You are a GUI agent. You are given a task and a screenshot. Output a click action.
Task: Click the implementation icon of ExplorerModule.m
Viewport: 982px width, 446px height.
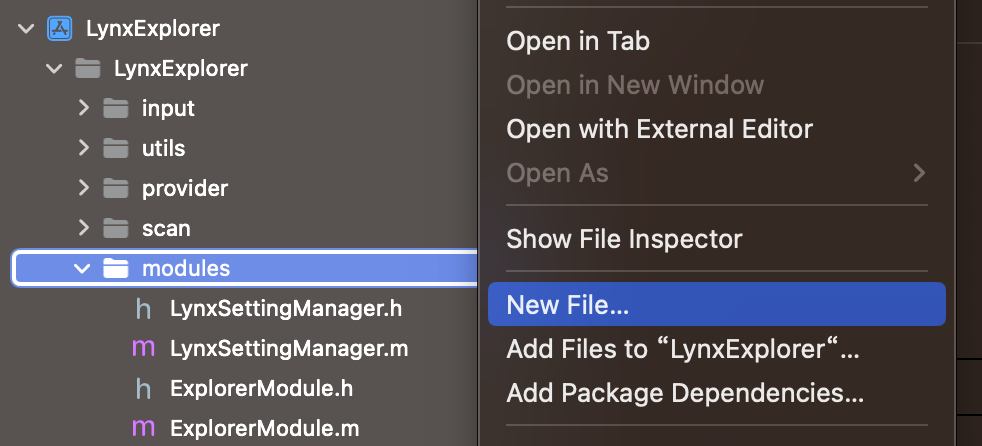coord(143,429)
